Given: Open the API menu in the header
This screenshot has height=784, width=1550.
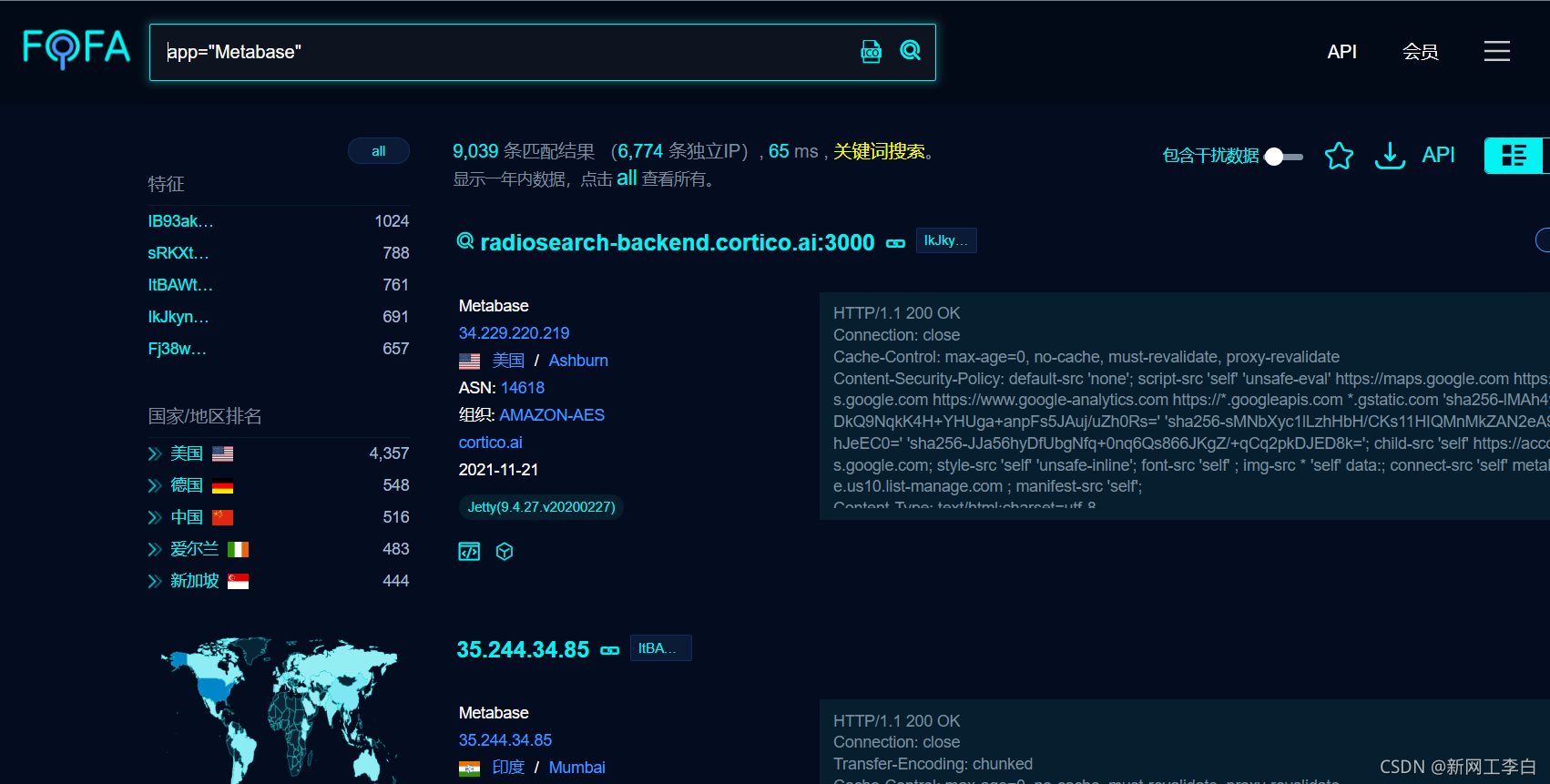Looking at the screenshot, I should (x=1341, y=52).
